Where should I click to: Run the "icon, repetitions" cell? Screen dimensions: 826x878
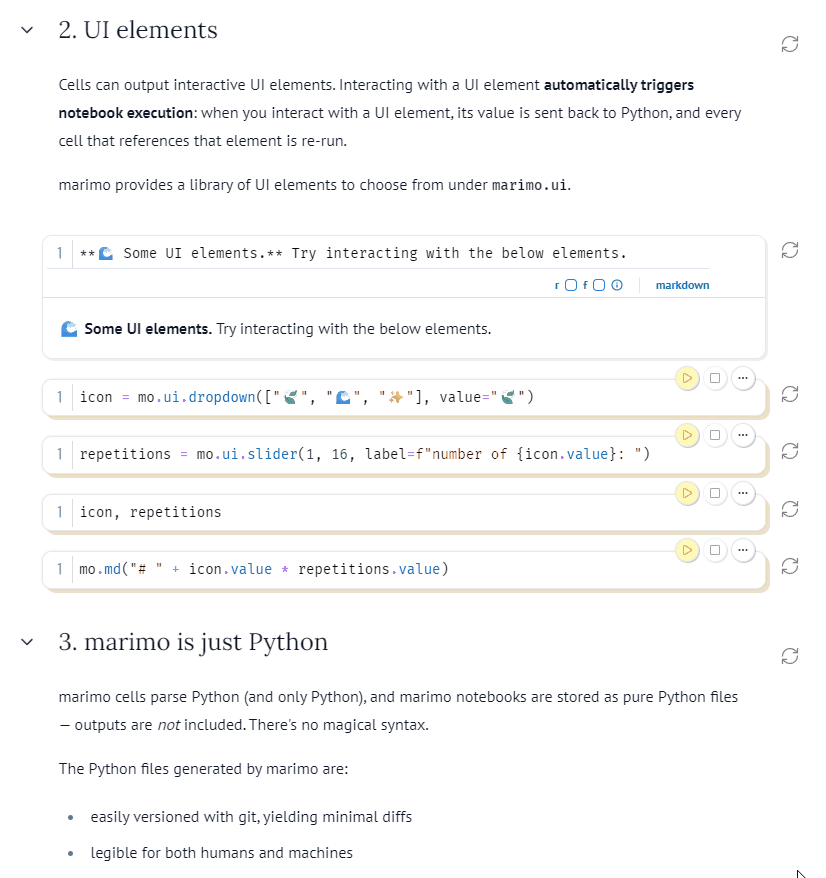(687, 492)
